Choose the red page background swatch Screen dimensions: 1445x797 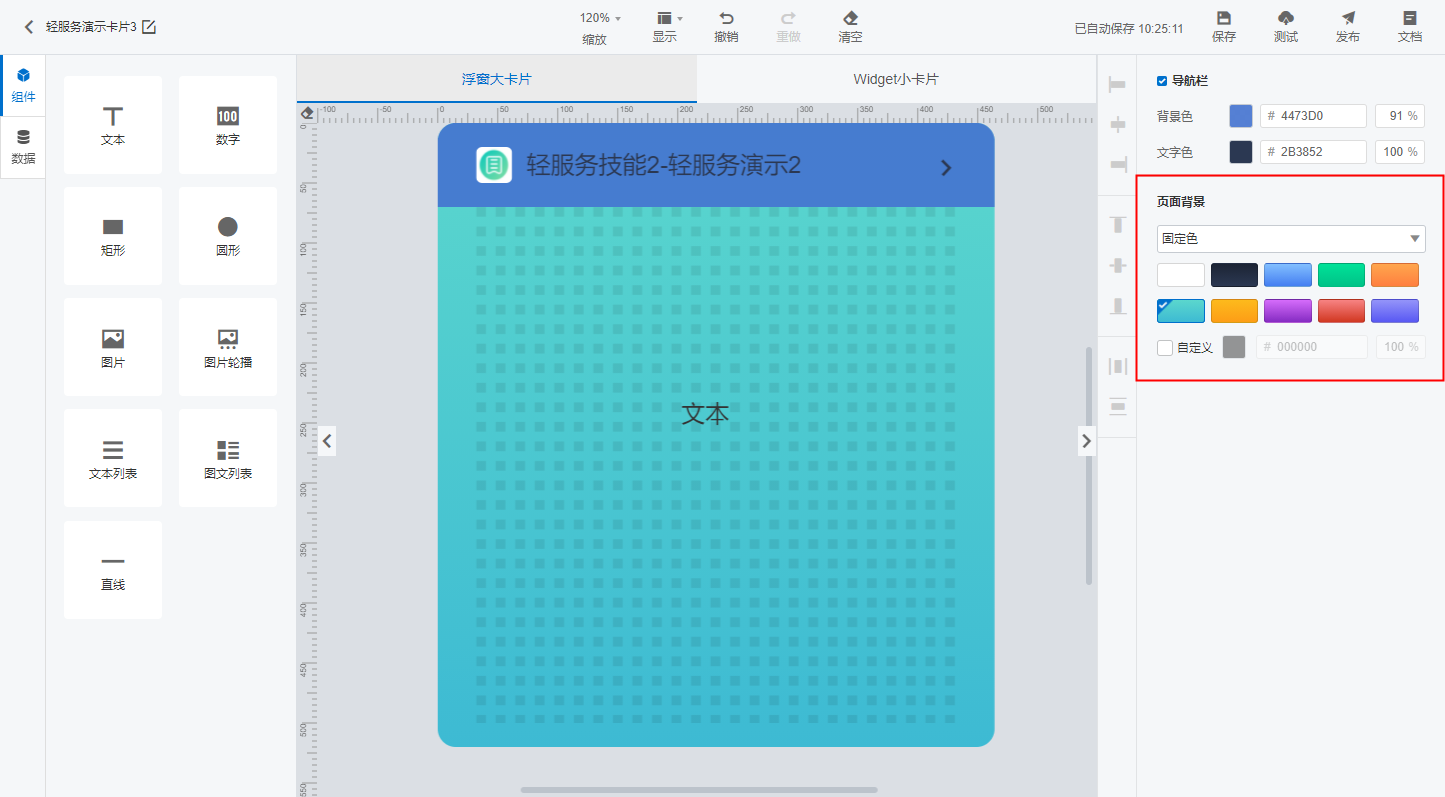coord(1341,311)
